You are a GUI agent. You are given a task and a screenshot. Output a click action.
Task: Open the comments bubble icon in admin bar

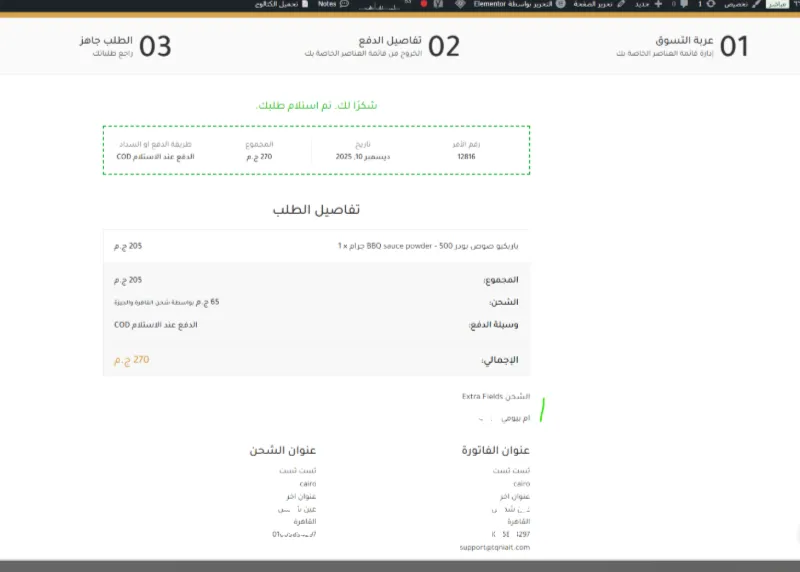pos(682,4)
